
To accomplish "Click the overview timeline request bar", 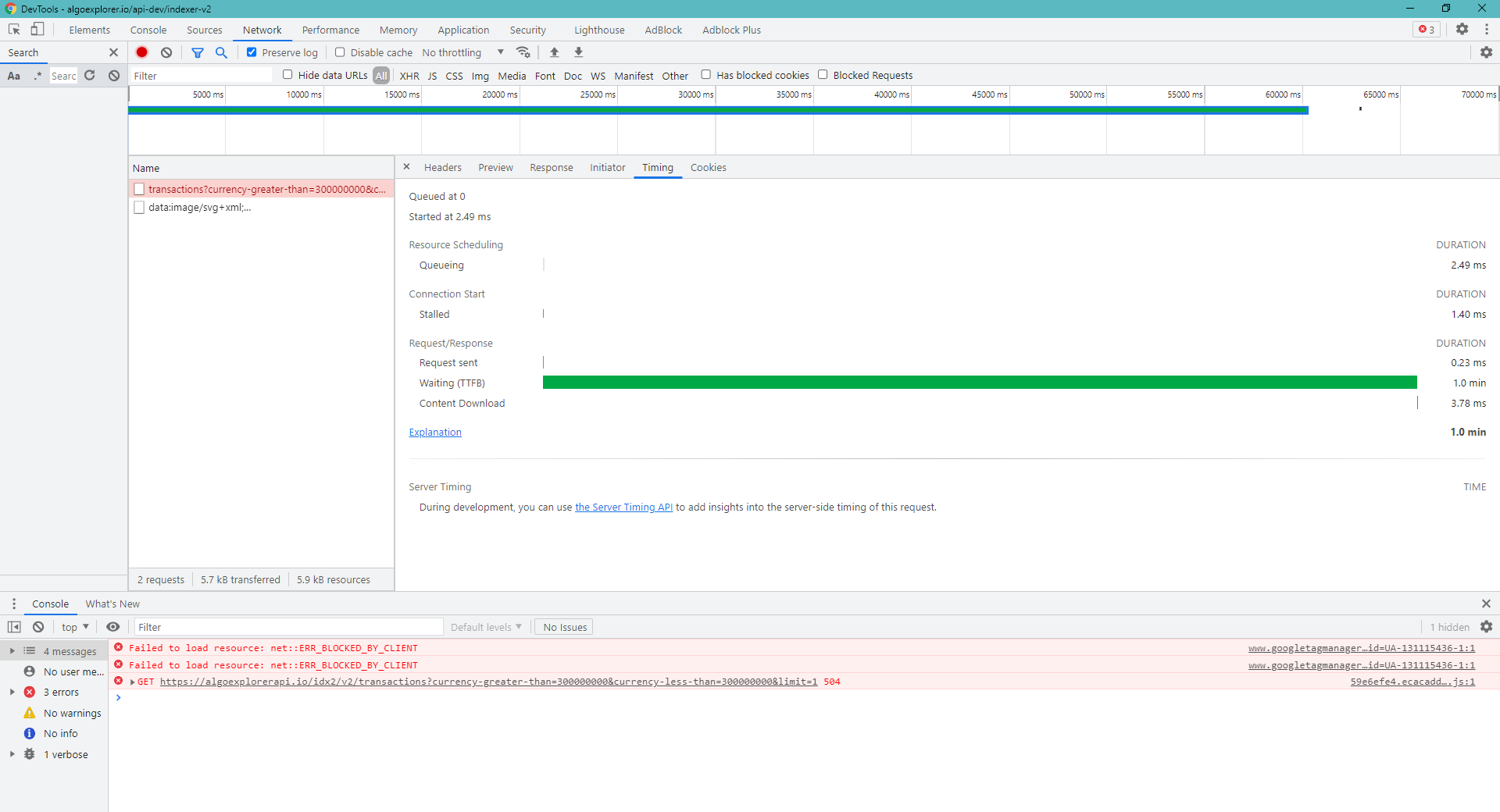I will (x=718, y=110).
